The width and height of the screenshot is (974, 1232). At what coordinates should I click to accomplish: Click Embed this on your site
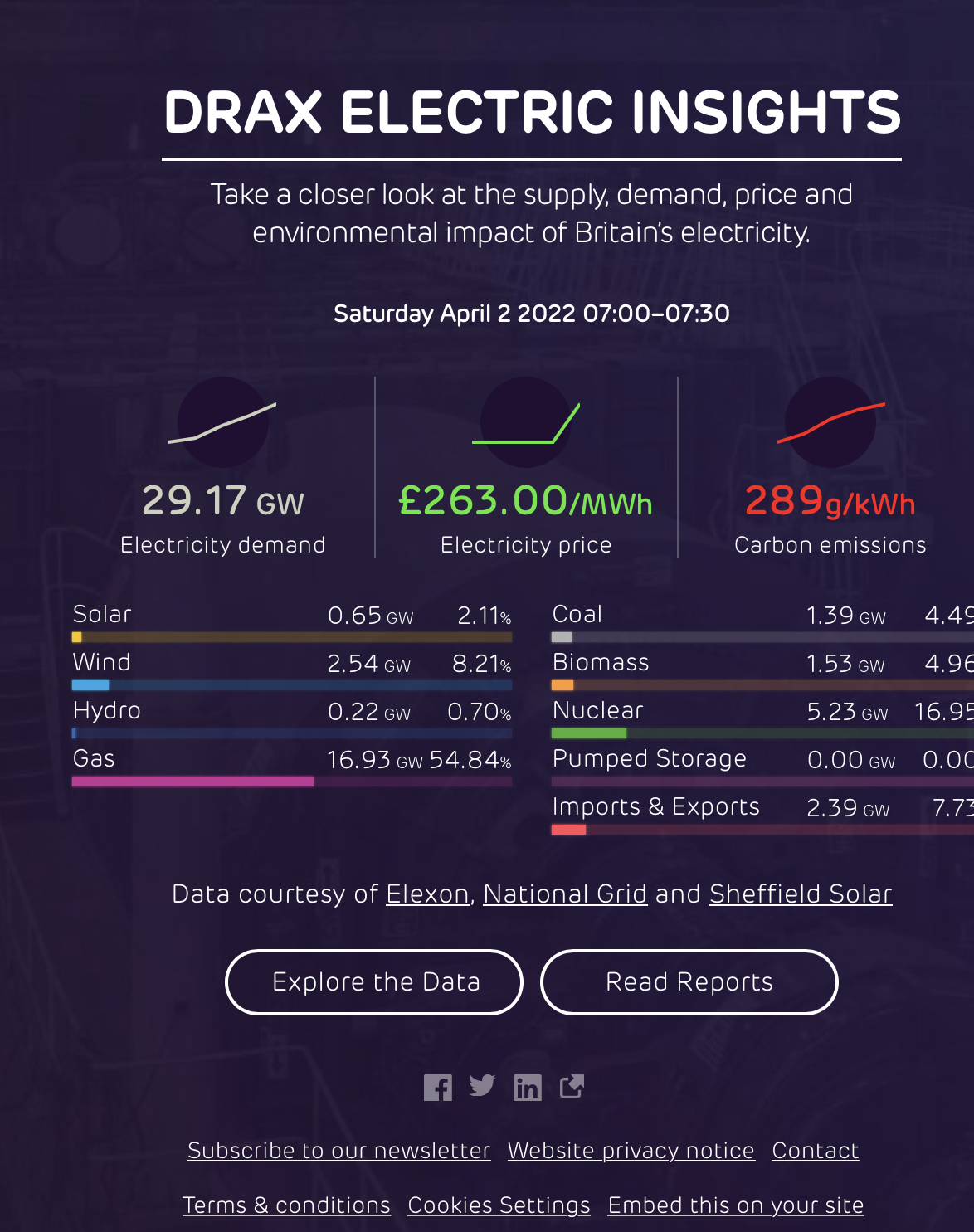click(736, 1205)
